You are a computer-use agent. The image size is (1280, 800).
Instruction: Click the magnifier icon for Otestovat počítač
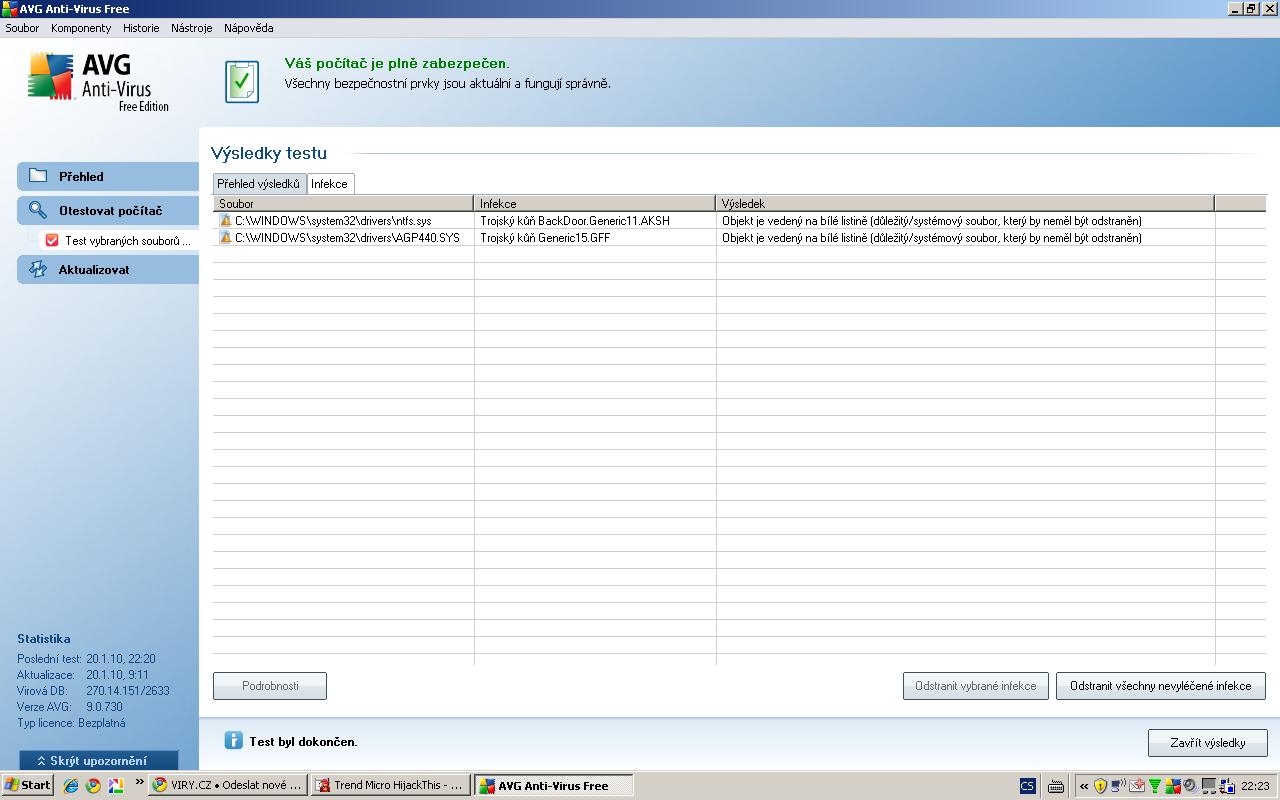pyautogui.click(x=38, y=211)
